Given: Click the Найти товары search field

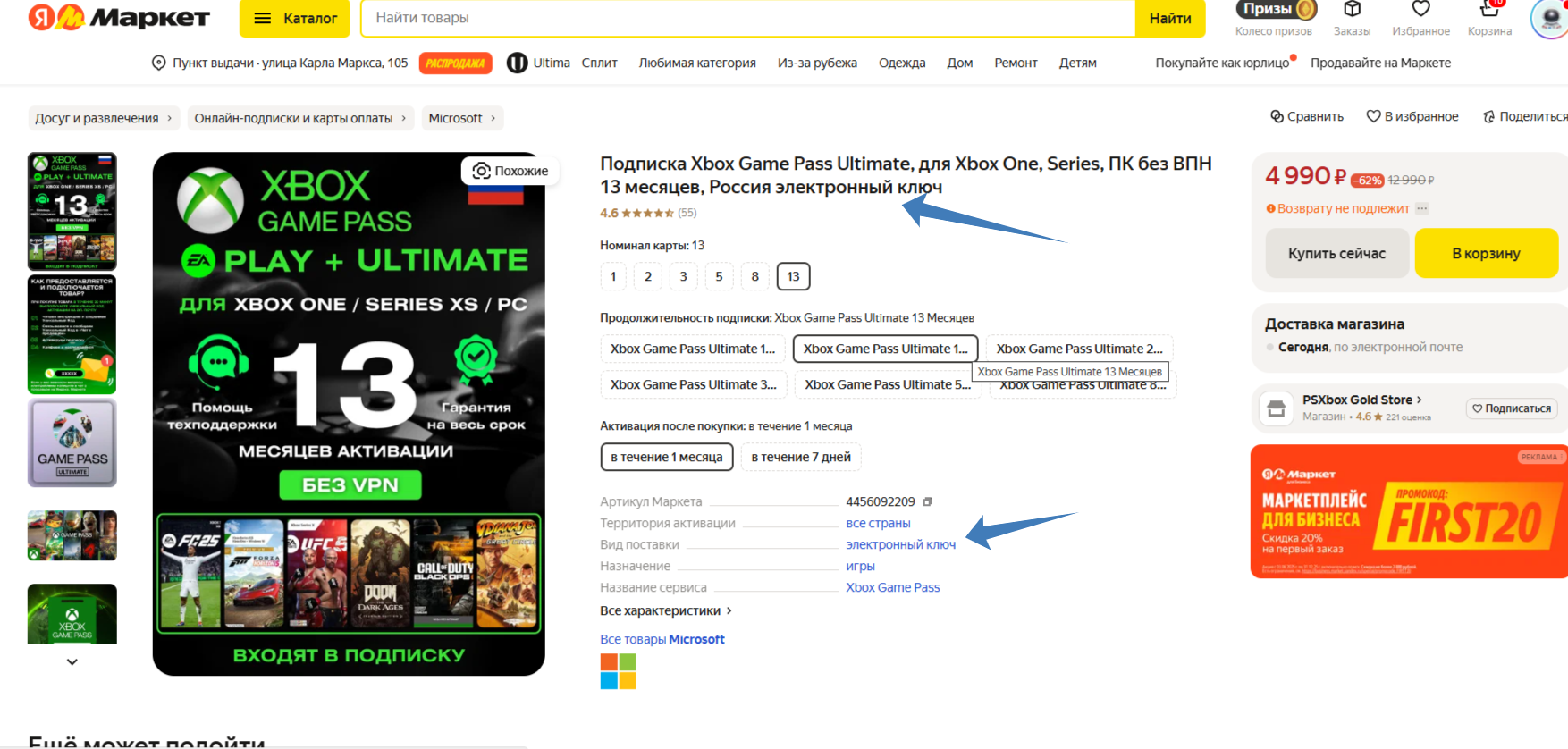Looking at the screenshot, I should click(x=747, y=18).
